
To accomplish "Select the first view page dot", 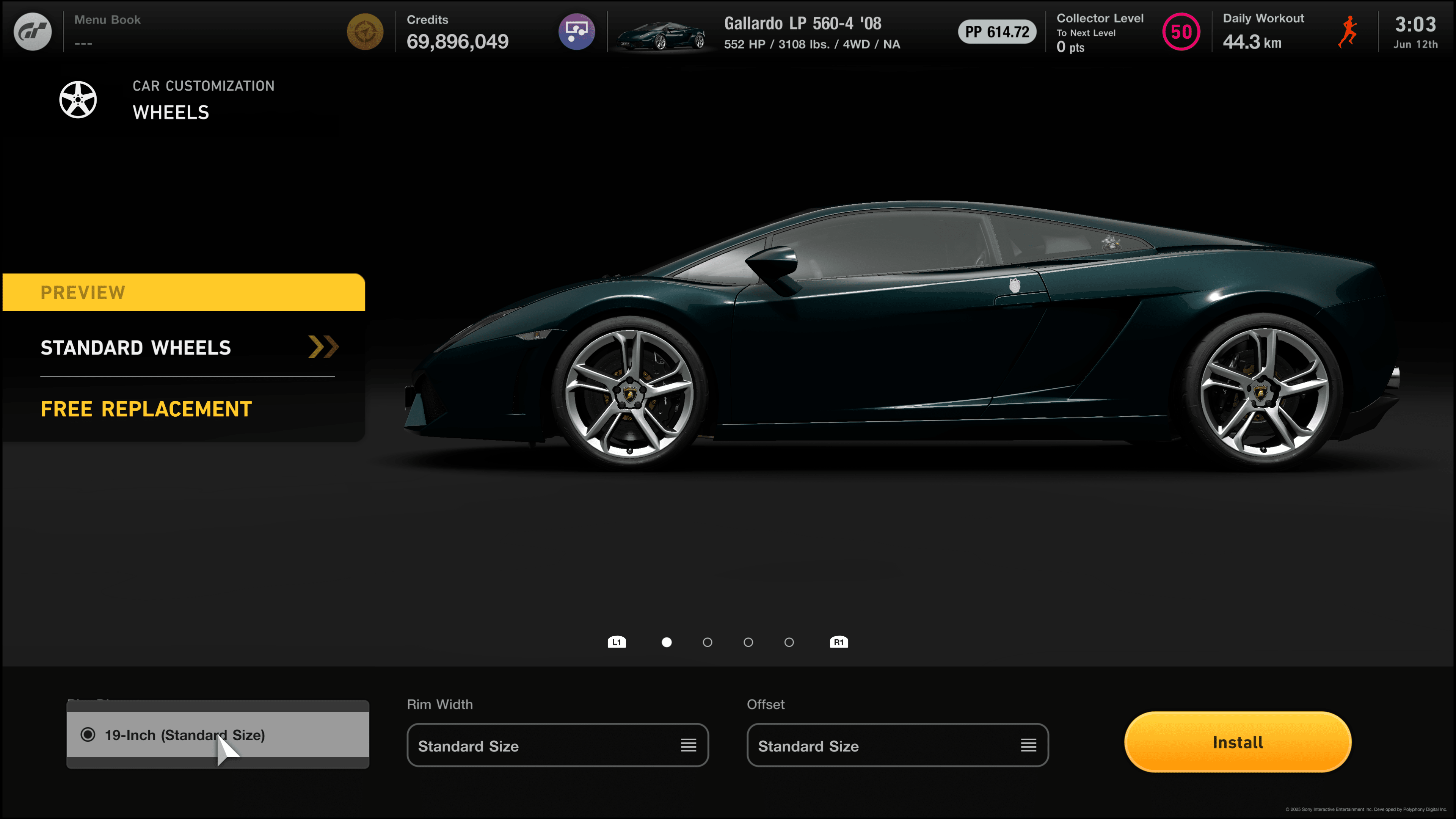I will 667,642.
